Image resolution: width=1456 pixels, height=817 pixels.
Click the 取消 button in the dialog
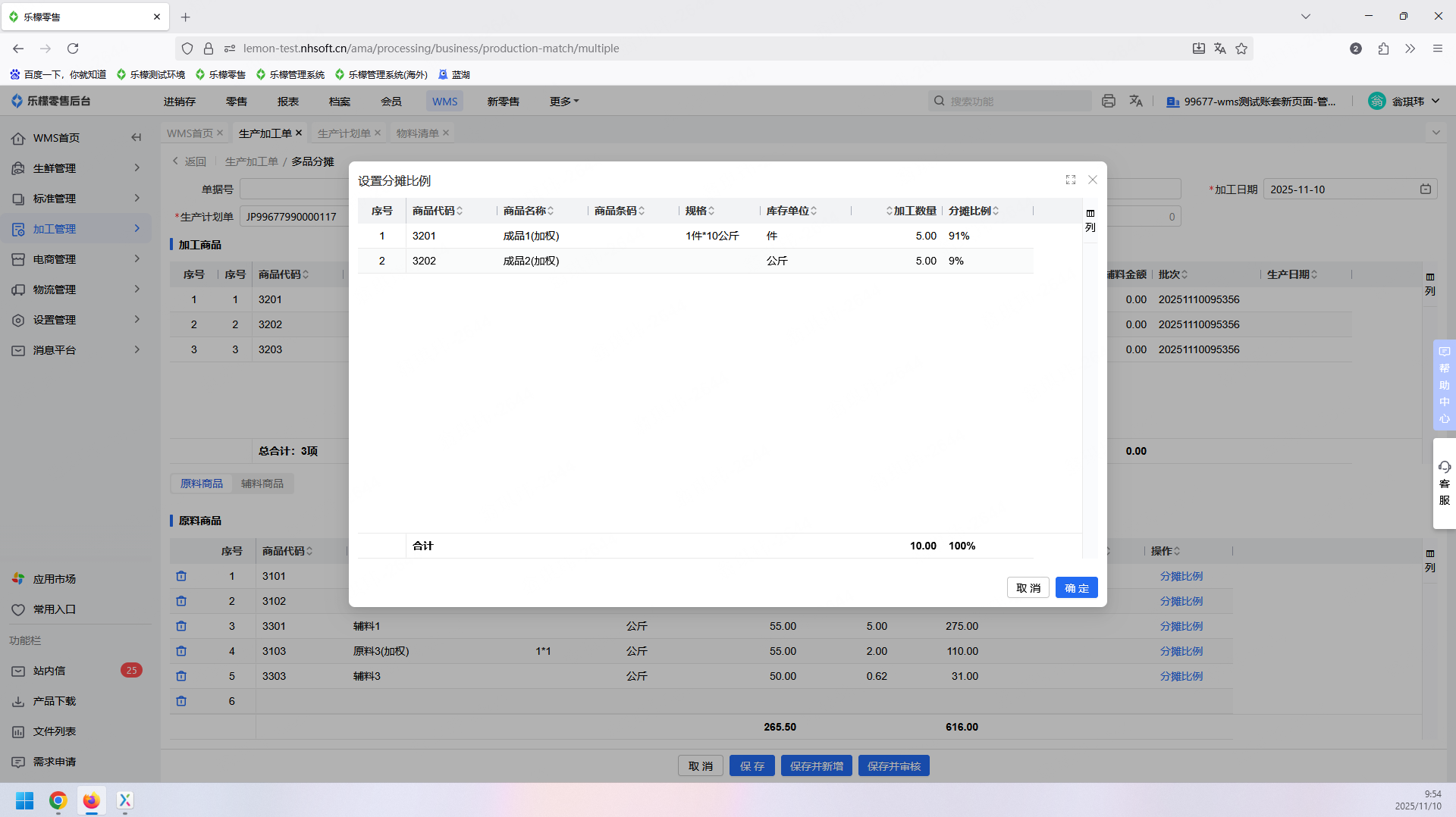1028,588
